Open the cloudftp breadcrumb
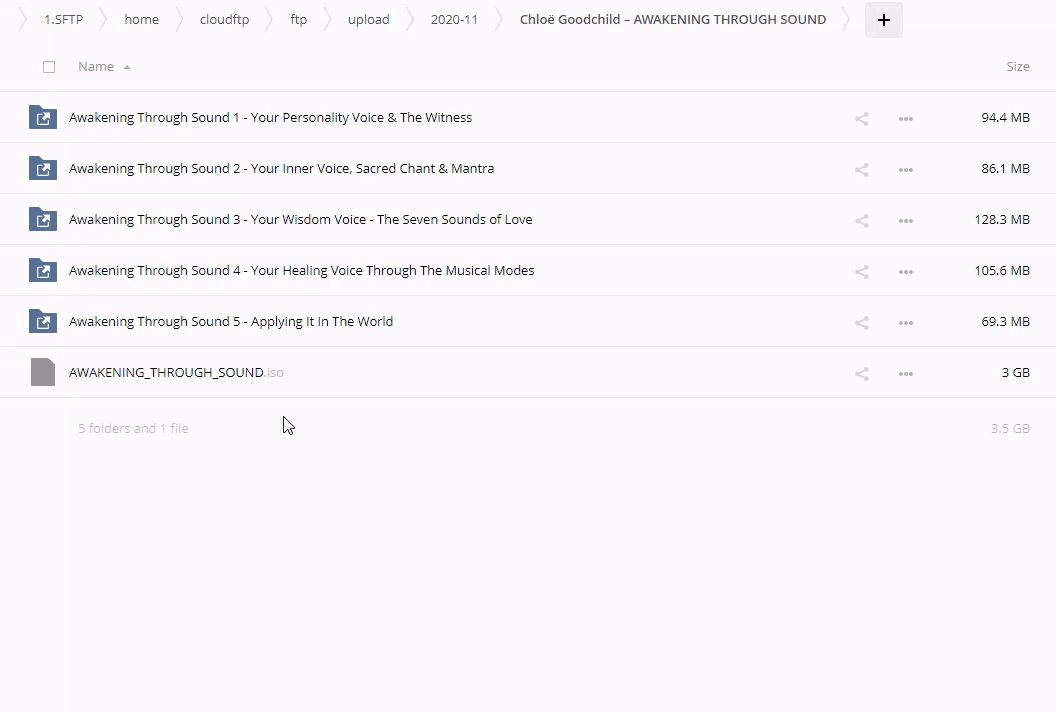Image resolution: width=1056 pixels, height=712 pixels. 224,20
